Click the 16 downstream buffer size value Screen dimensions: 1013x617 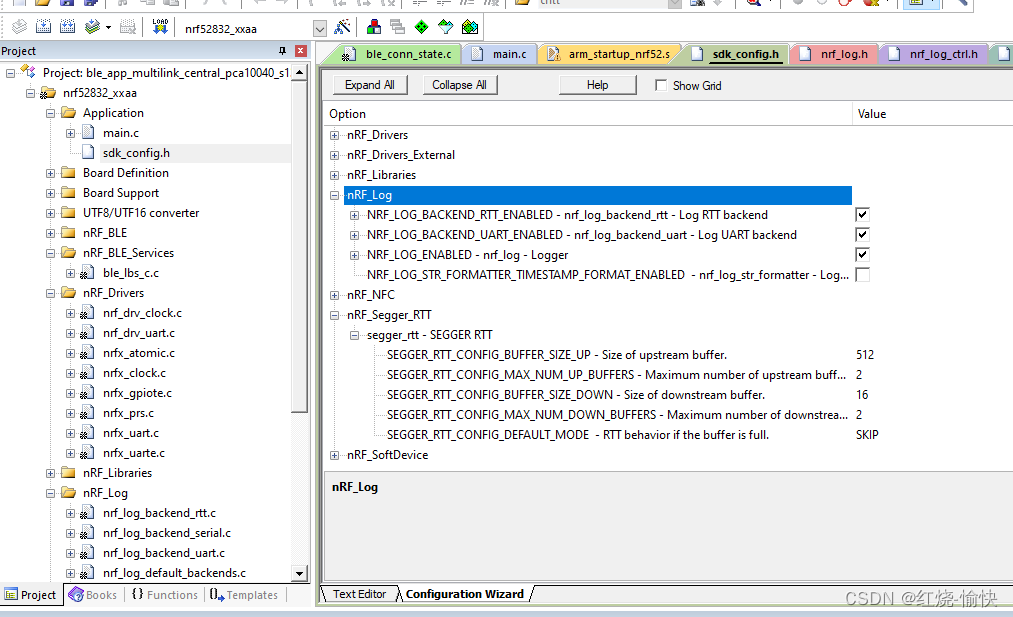(x=862, y=395)
